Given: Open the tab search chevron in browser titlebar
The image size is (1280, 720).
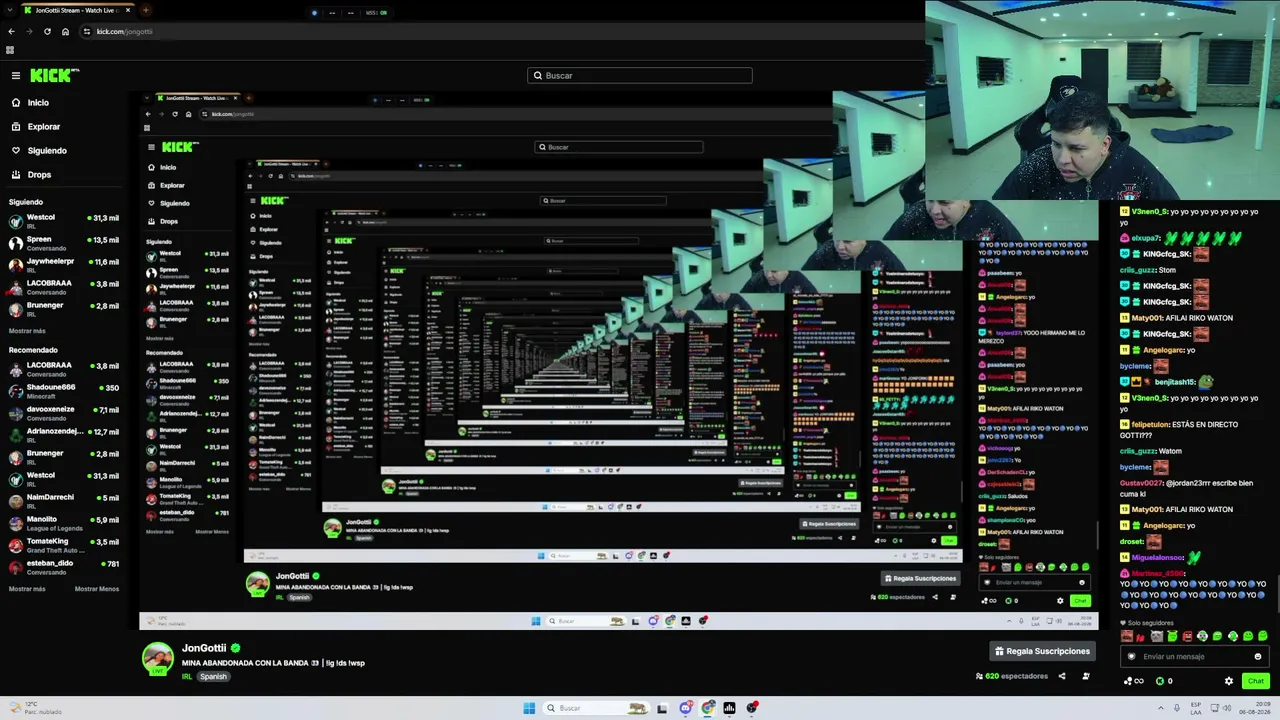Looking at the screenshot, I should click(x=11, y=10).
